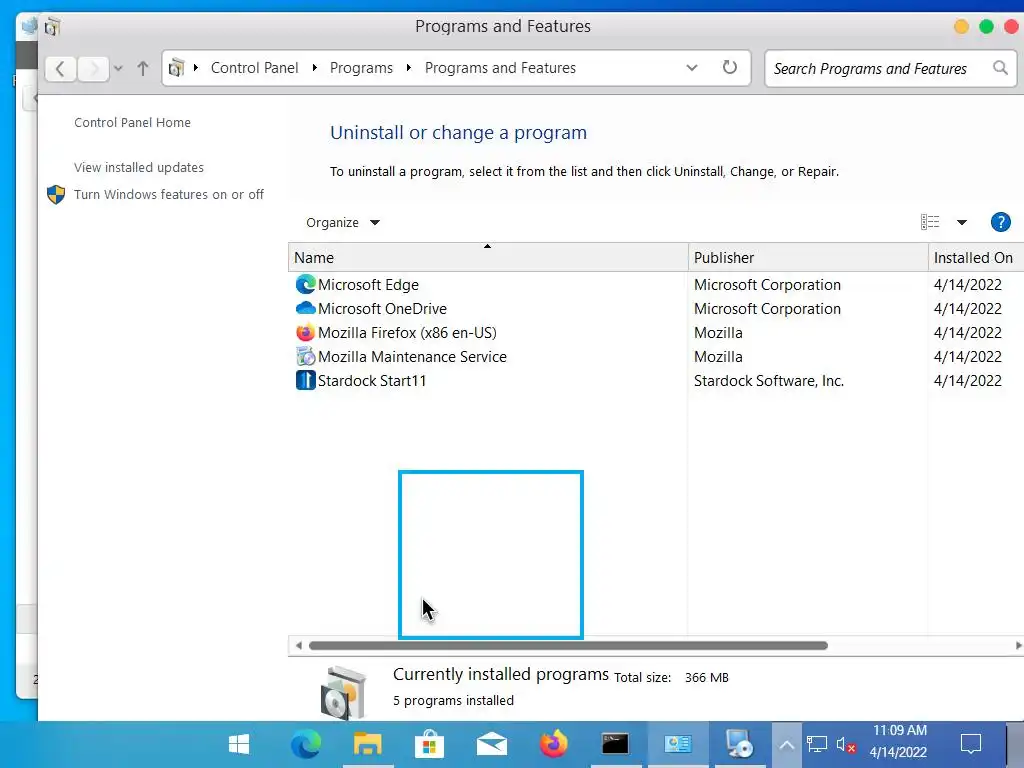Click the installed programs disc icon
This screenshot has width=1024, height=768.
(x=344, y=692)
